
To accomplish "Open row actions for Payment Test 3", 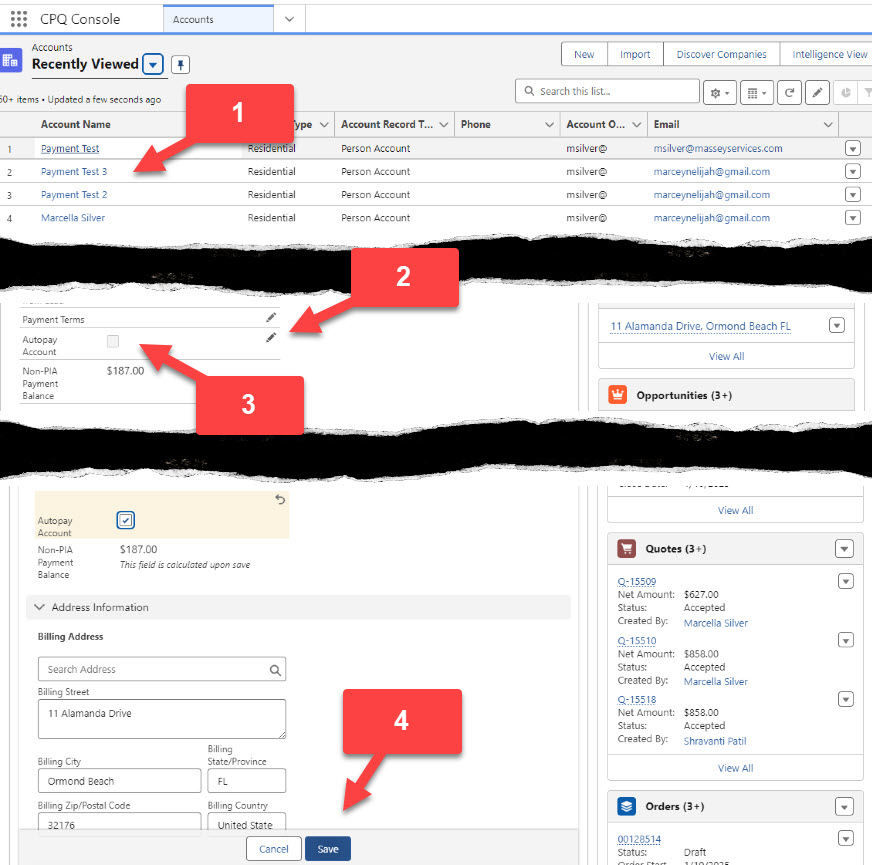I will tap(852, 171).
